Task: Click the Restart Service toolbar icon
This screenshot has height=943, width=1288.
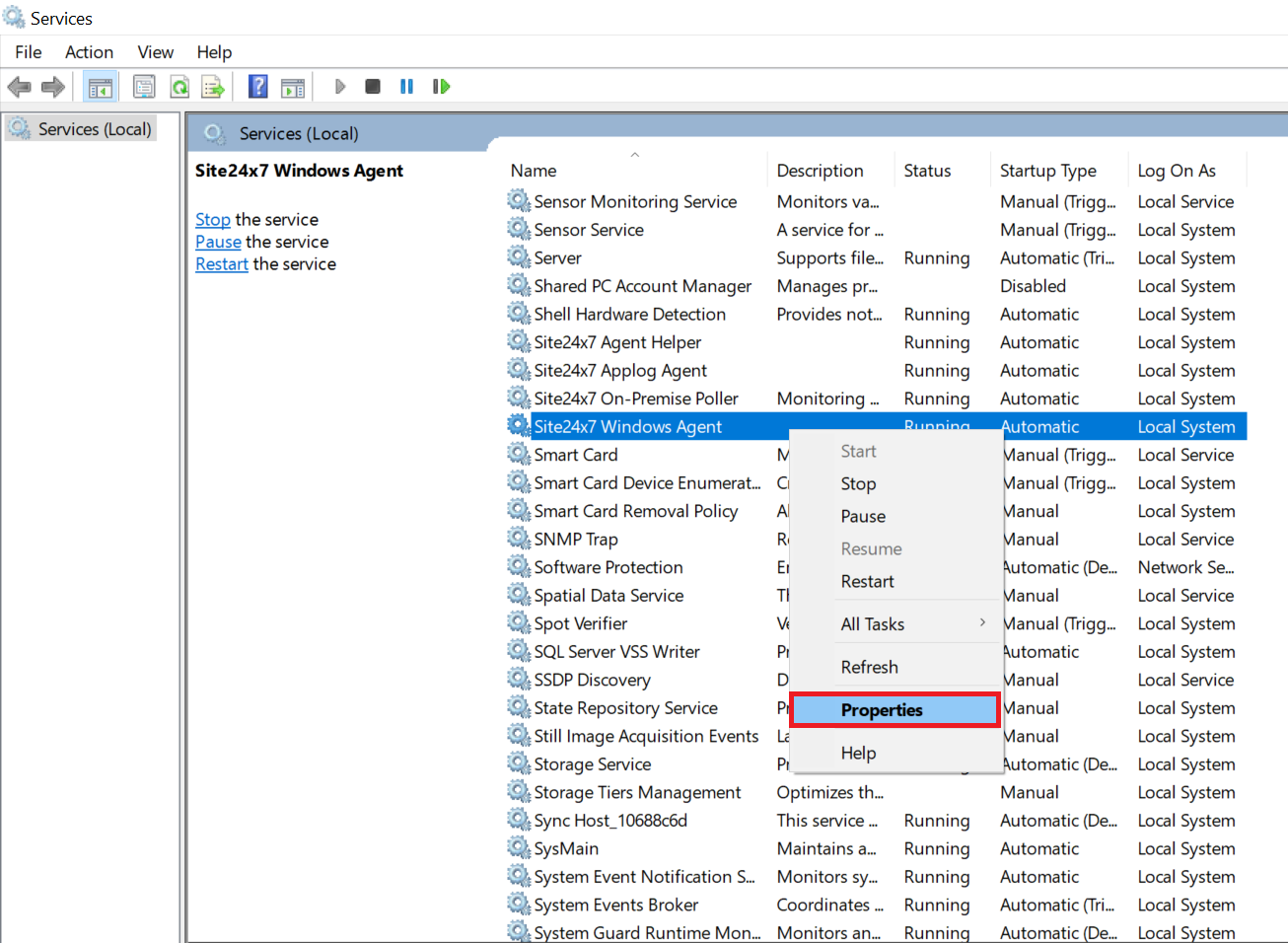Action: [442, 87]
